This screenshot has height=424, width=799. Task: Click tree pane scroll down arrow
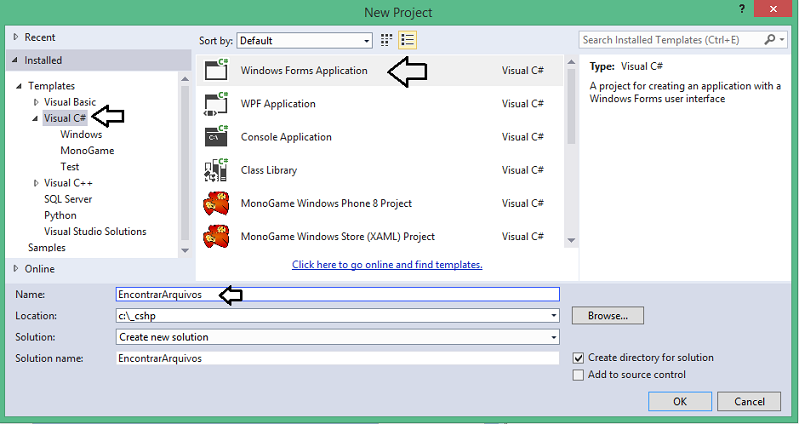pyautogui.click(x=185, y=250)
